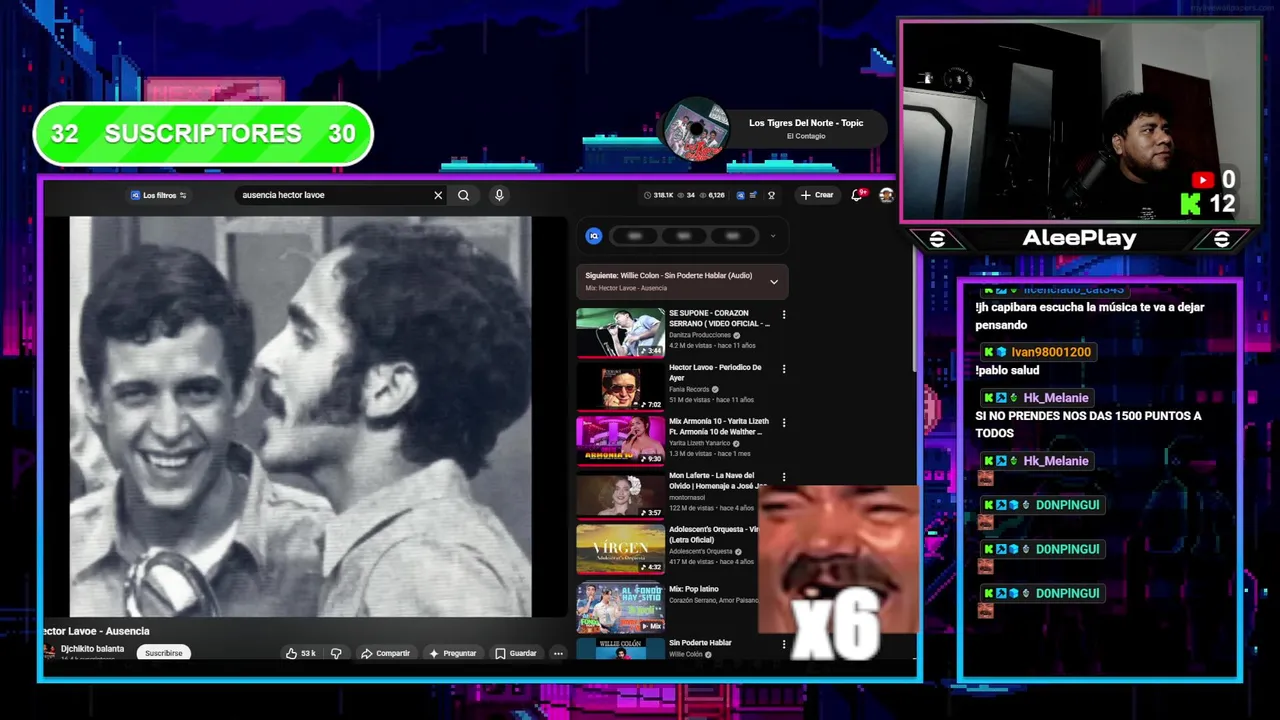Click the Danitza Producciones channel name

point(700,335)
